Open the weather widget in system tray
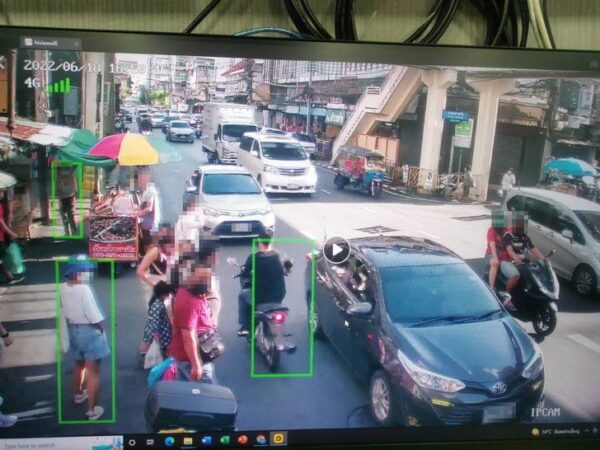This screenshot has height=450, width=600. (x=555, y=430)
